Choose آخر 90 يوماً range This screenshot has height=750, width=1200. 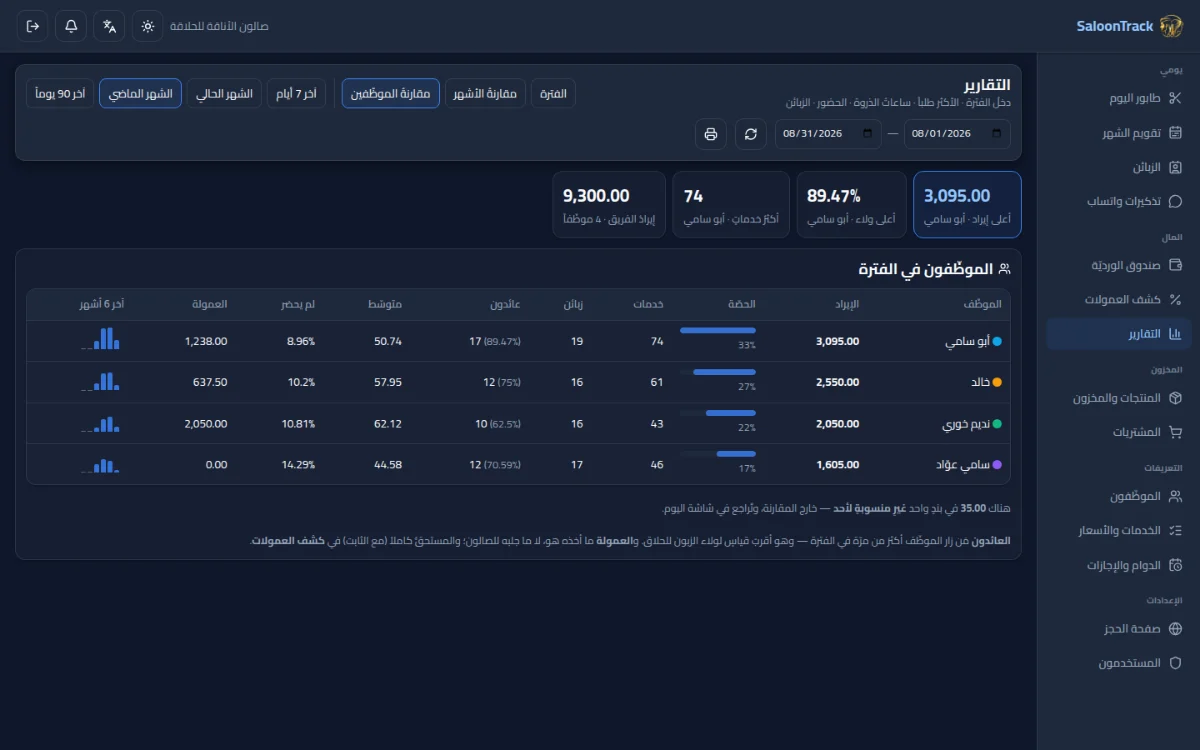click(60, 93)
